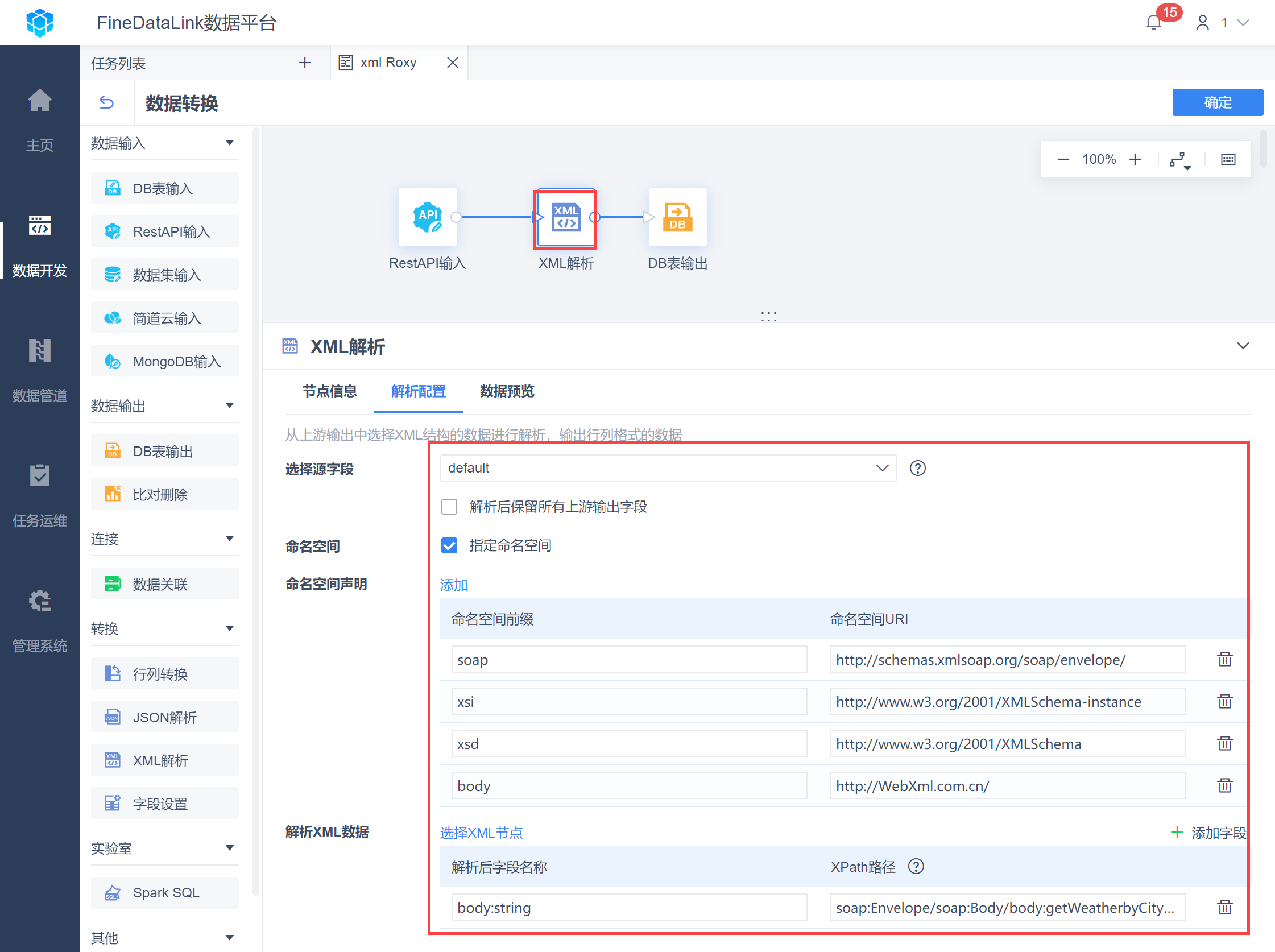Delete the body:string field row
Viewport: 1275px width, 952px height.
tap(1224, 907)
